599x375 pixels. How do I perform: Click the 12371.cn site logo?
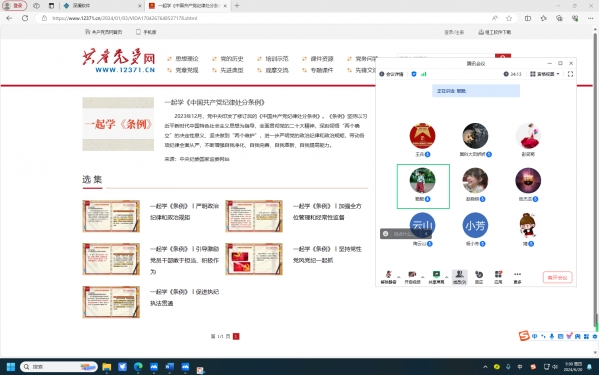[119, 60]
